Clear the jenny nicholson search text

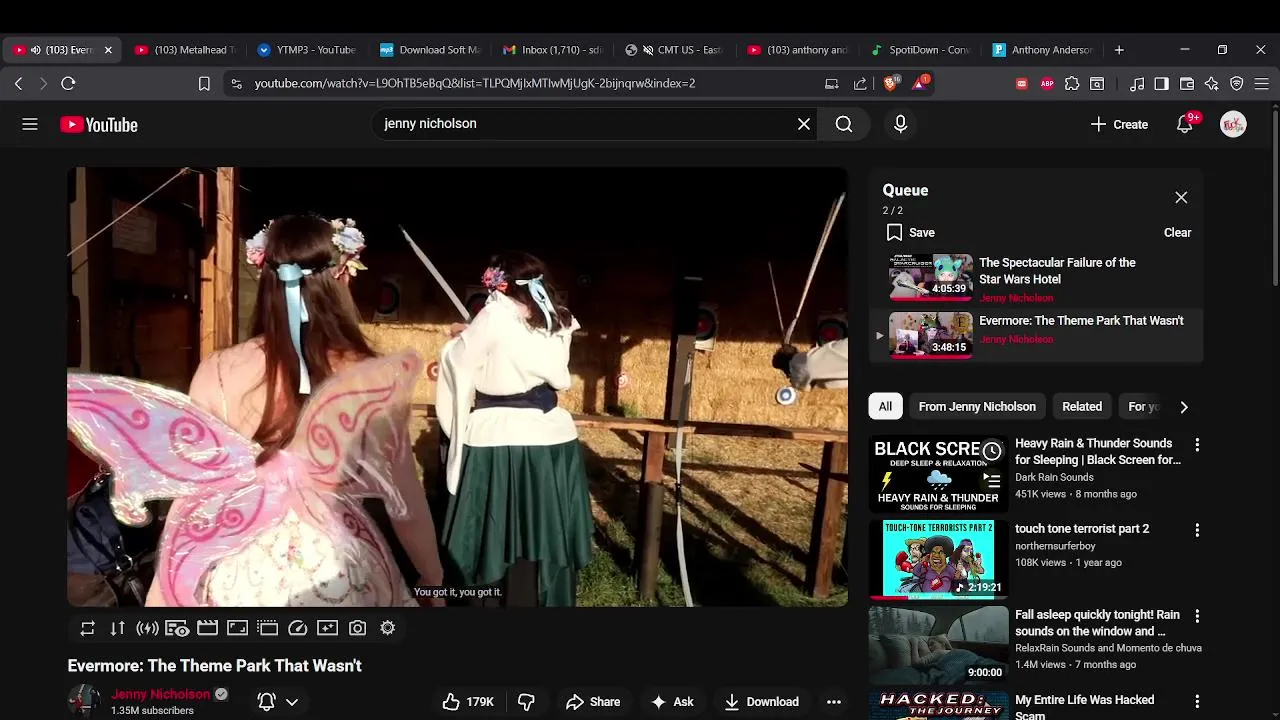click(804, 124)
